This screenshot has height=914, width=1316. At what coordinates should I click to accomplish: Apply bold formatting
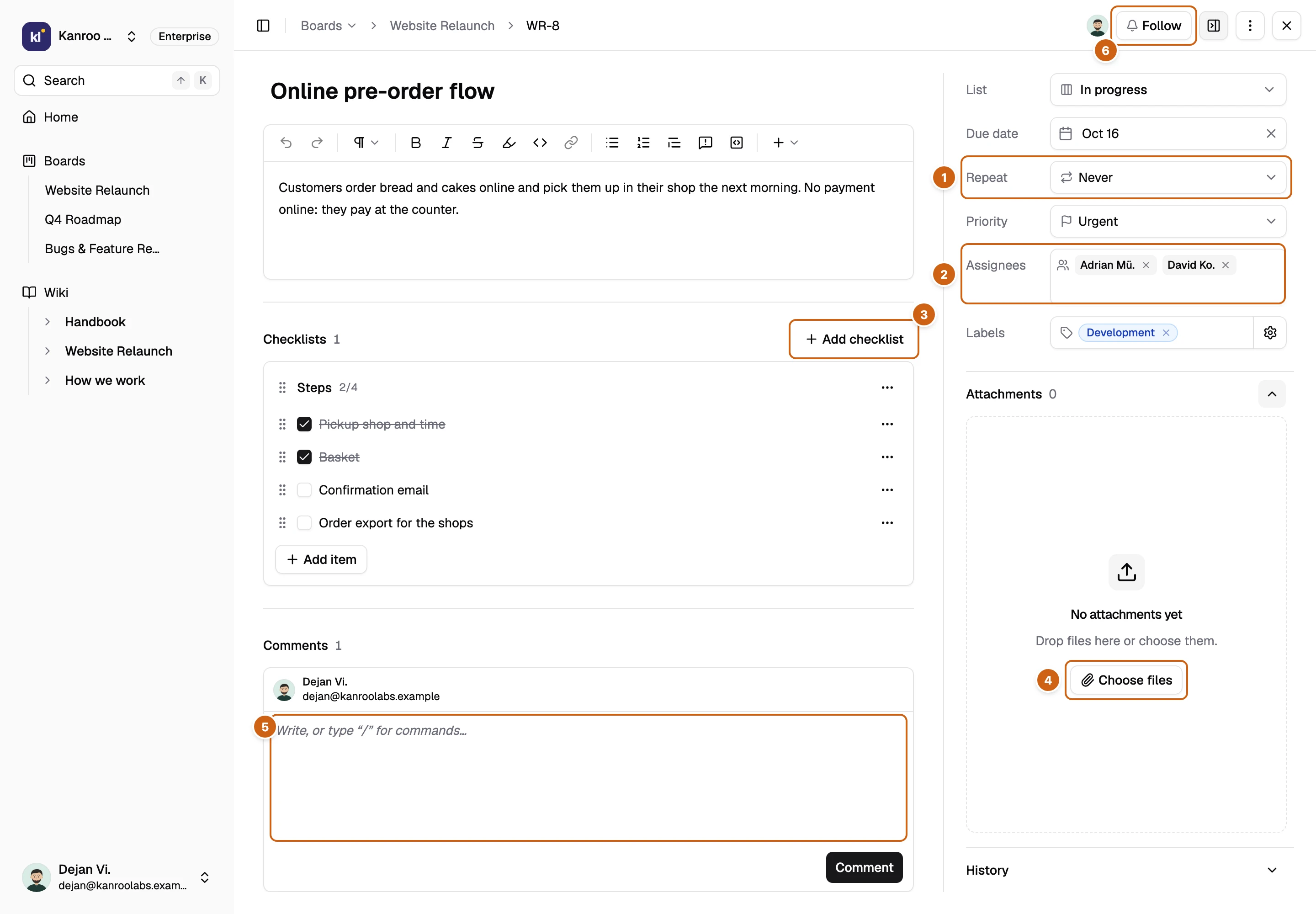416,143
